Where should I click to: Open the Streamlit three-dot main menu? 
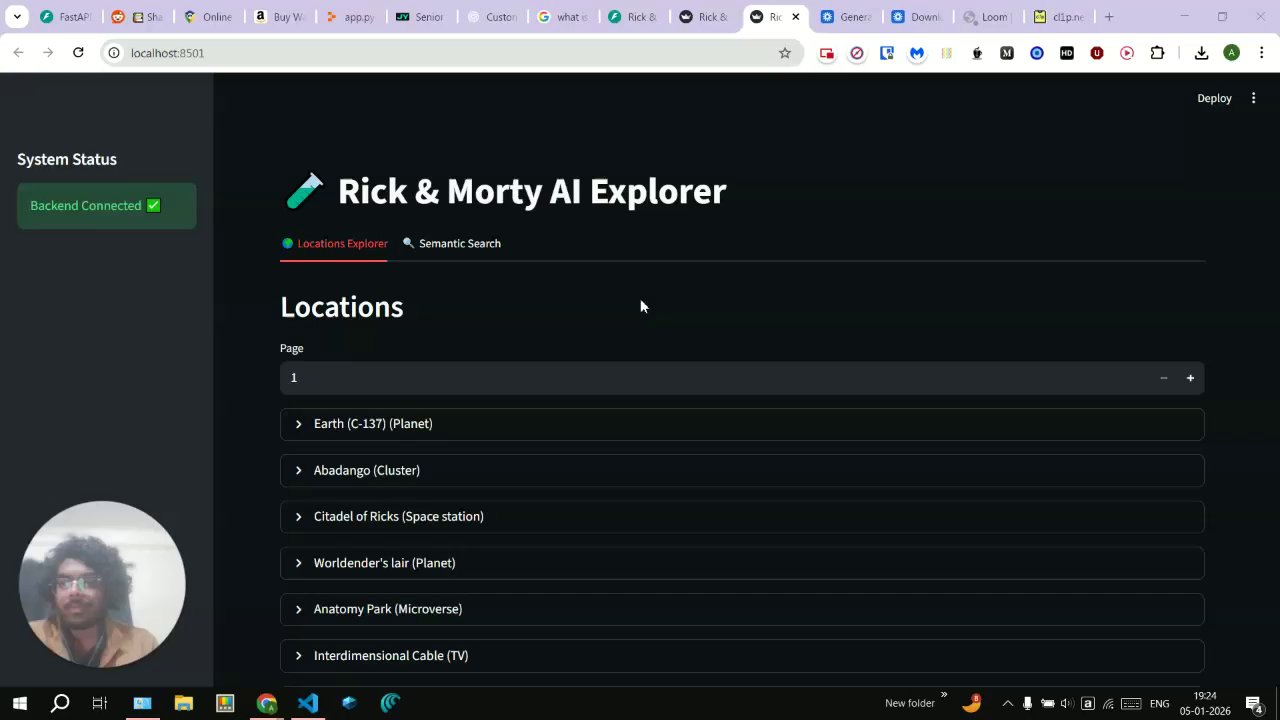pos(1253,98)
